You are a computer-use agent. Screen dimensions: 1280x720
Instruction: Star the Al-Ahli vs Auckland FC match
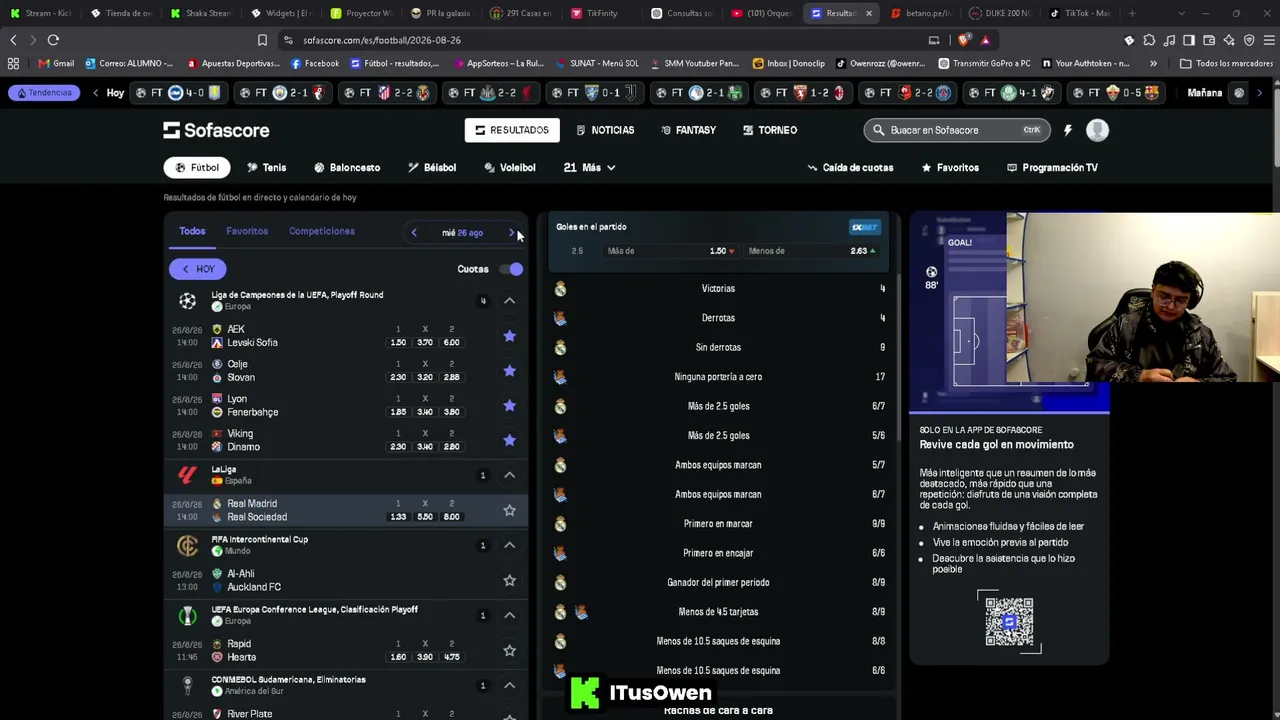point(509,580)
